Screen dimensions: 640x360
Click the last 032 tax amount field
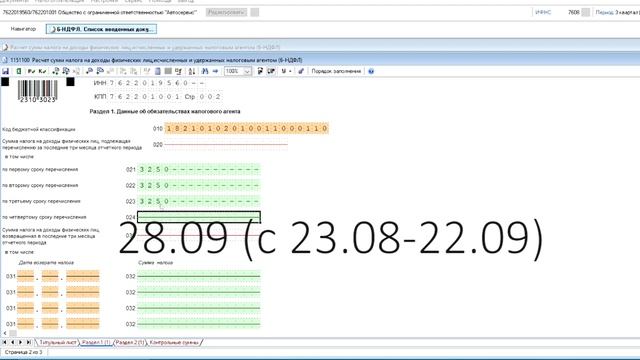click(199, 324)
